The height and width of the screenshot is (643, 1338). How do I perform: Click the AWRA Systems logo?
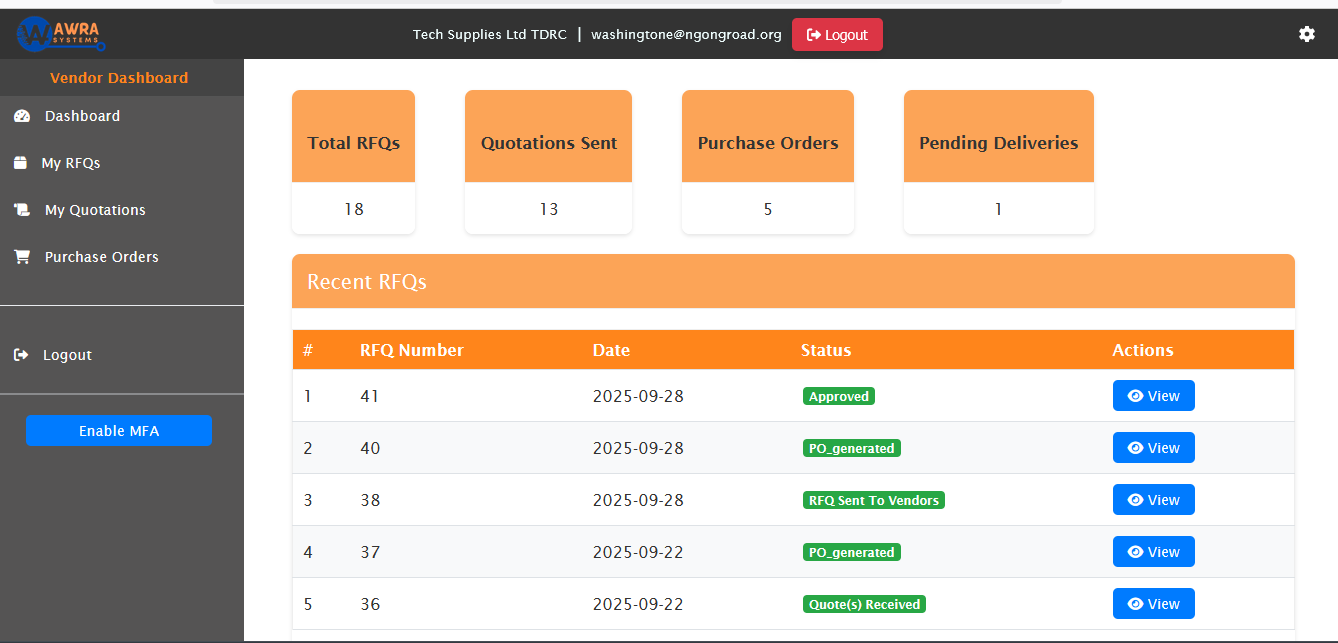pyautogui.click(x=57, y=33)
